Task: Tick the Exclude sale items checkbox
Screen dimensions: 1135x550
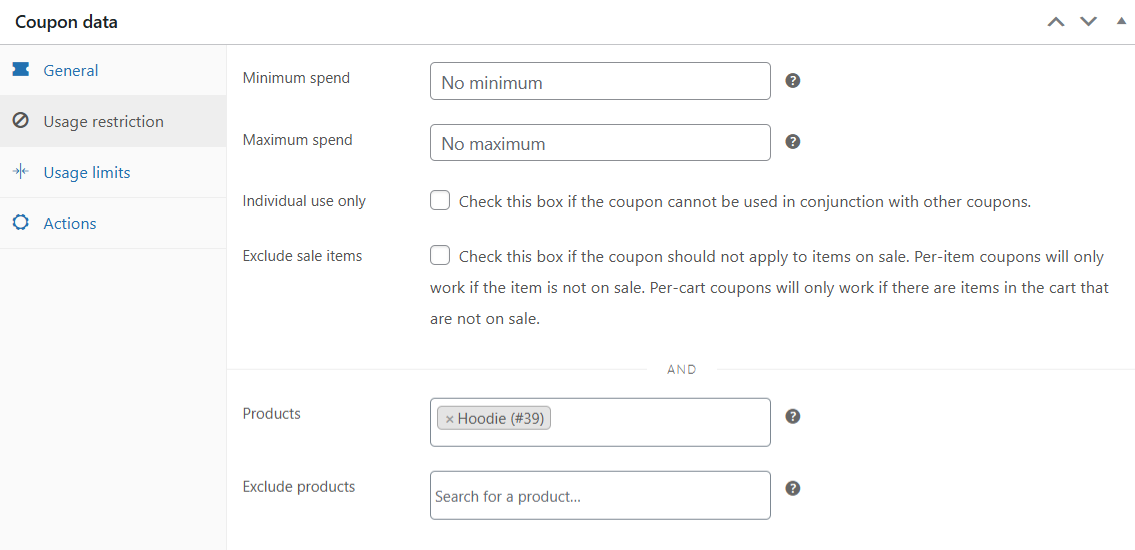Action: (440, 255)
